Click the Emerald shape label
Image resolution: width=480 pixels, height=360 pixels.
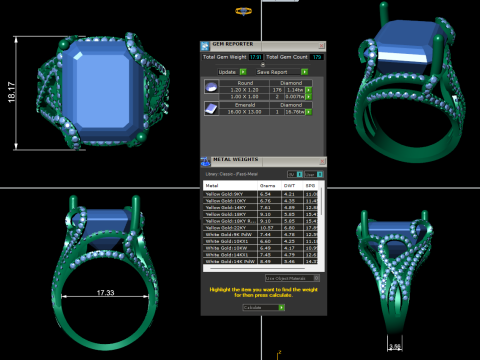click(x=245, y=105)
